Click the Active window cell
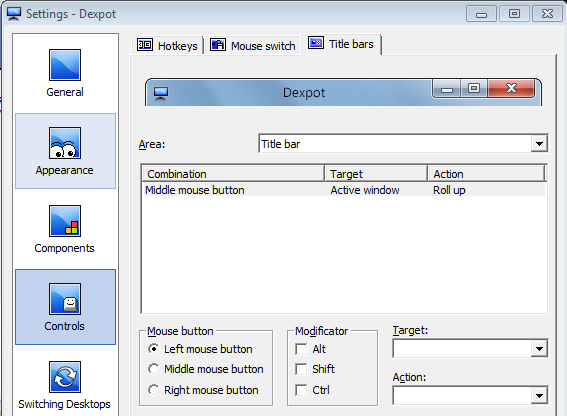 click(x=365, y=190)
